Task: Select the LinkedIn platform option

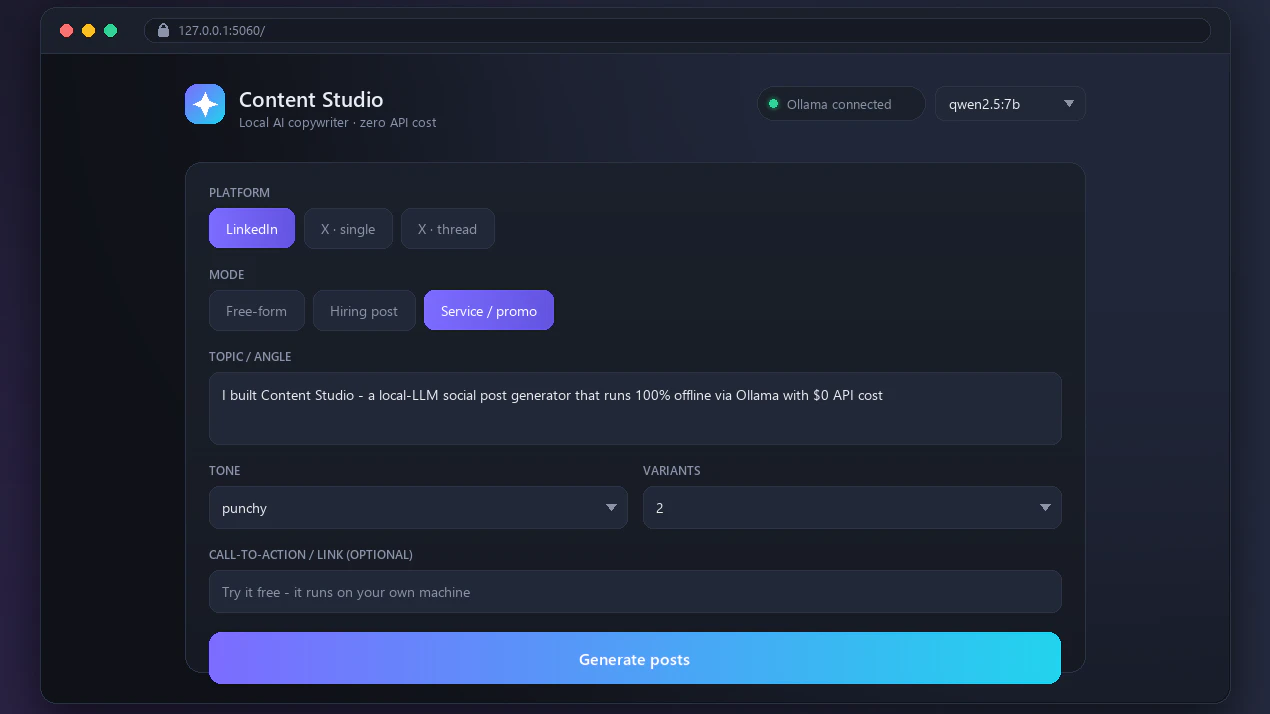Action: point(252,228)
